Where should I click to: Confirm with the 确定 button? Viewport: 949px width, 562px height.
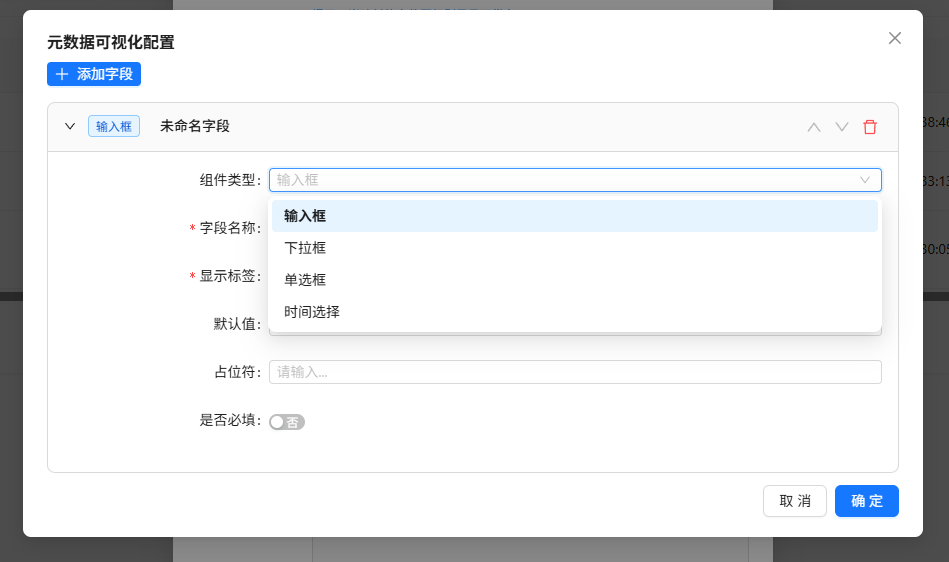click(866, 501)
